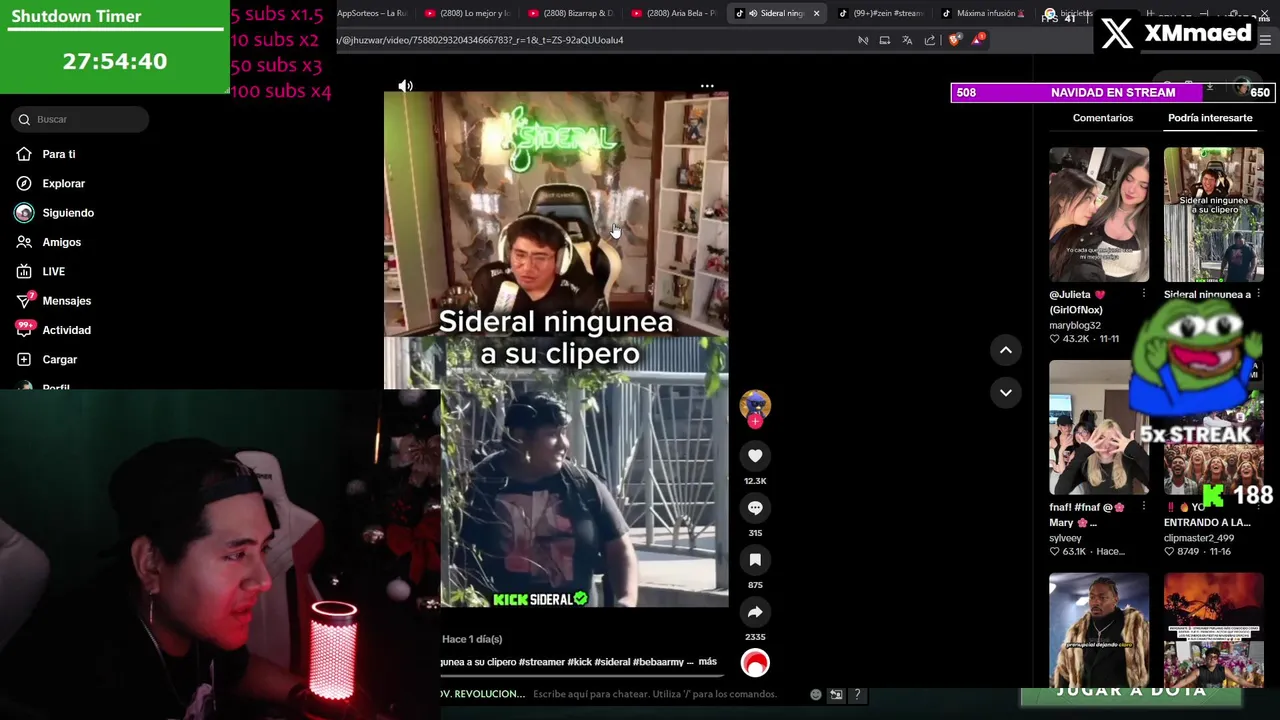Open 'Mensajes' in the sidebar

pos(66,301)
